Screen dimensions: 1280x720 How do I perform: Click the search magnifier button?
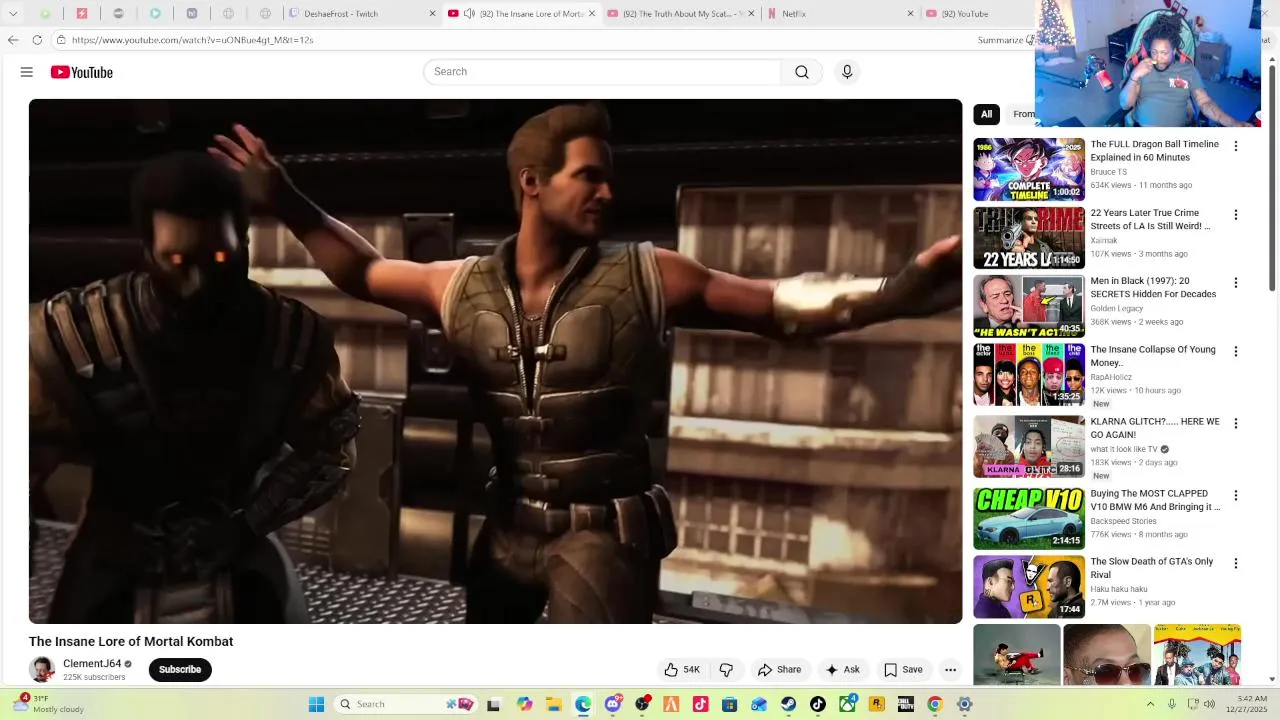(802, 72)
